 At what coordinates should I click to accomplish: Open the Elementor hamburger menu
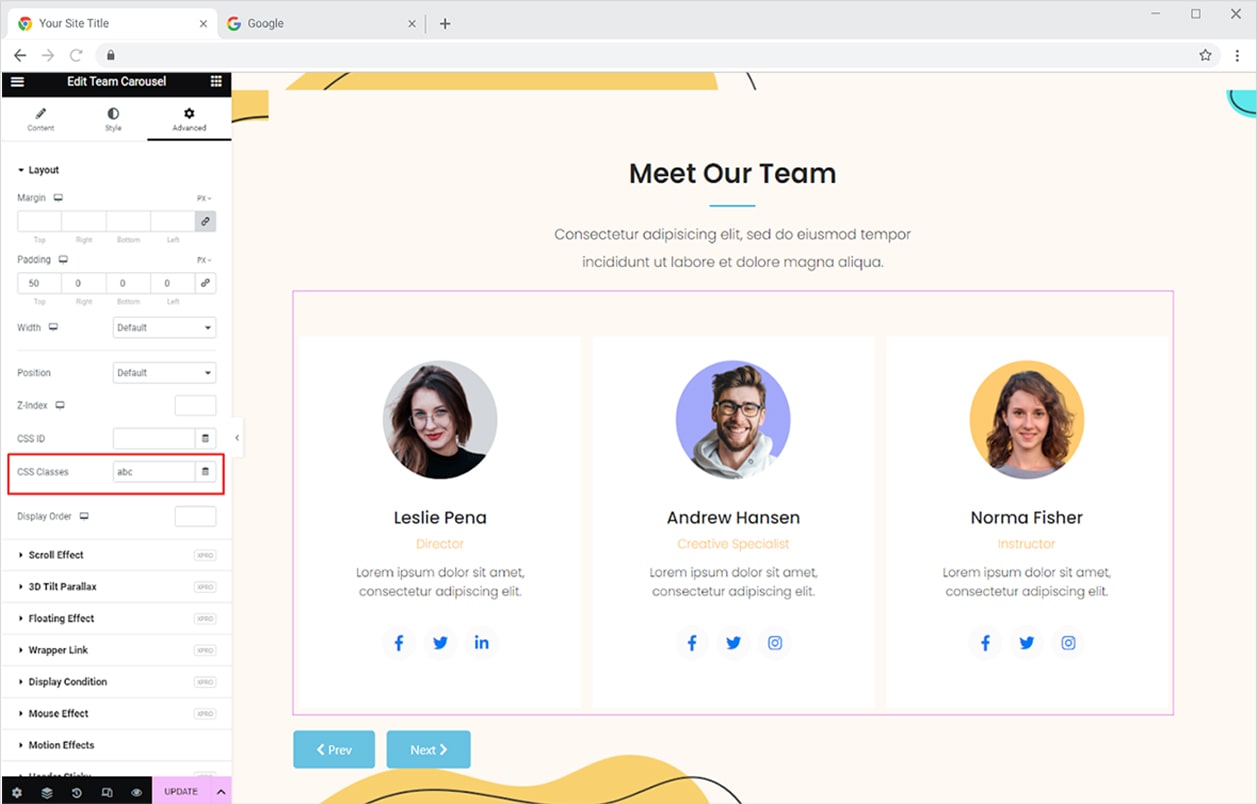(17, 81)
